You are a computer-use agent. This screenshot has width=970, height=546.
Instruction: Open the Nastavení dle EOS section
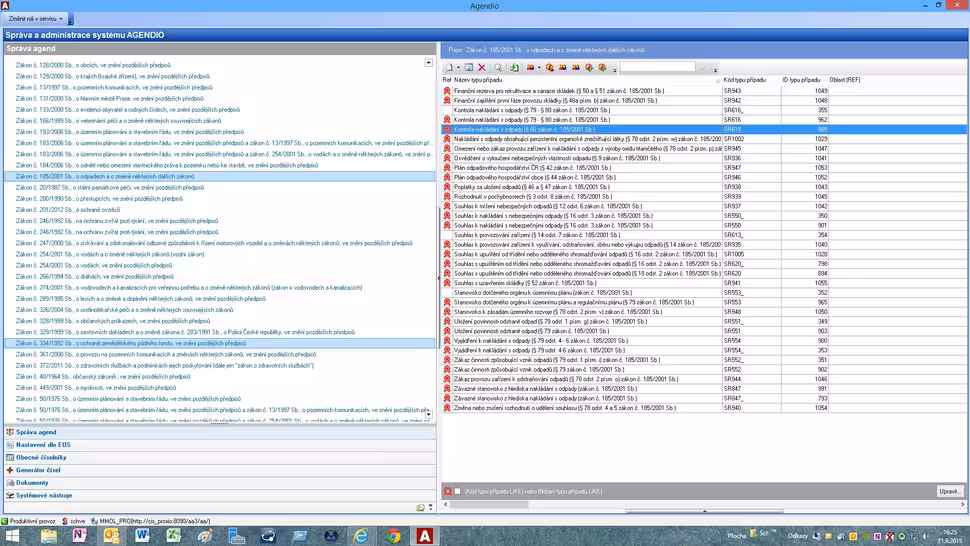pyautogui.click(x=43, y=444)
